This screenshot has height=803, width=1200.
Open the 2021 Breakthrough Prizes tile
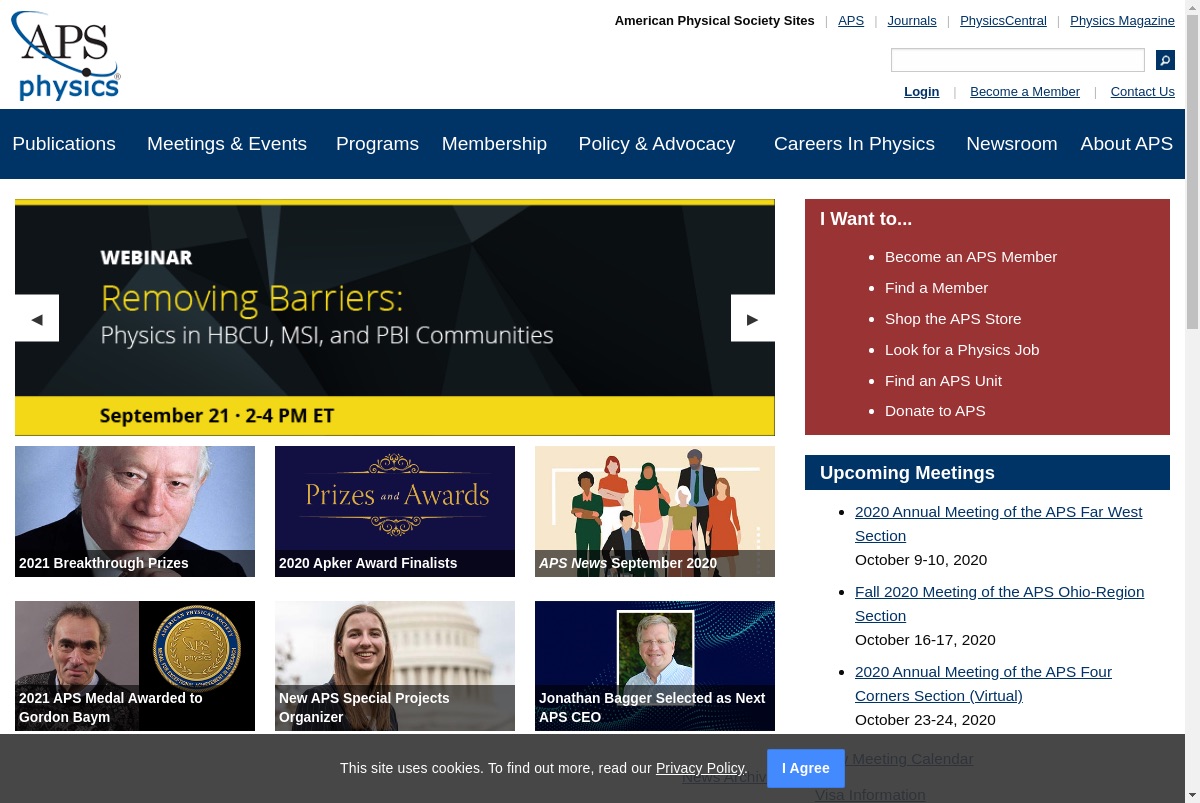(135, 511)
